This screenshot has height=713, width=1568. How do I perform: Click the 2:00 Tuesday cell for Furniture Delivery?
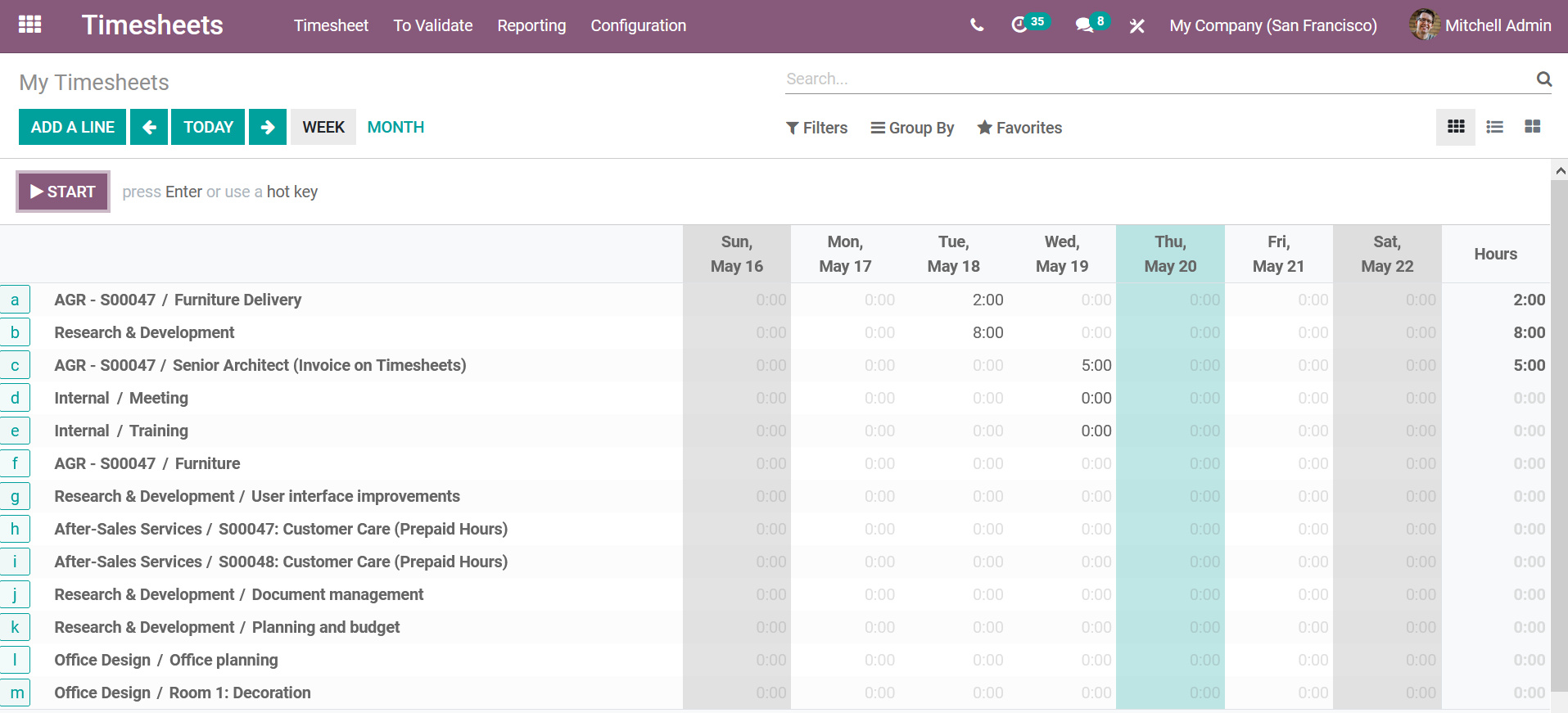click(x=954, y=300)
